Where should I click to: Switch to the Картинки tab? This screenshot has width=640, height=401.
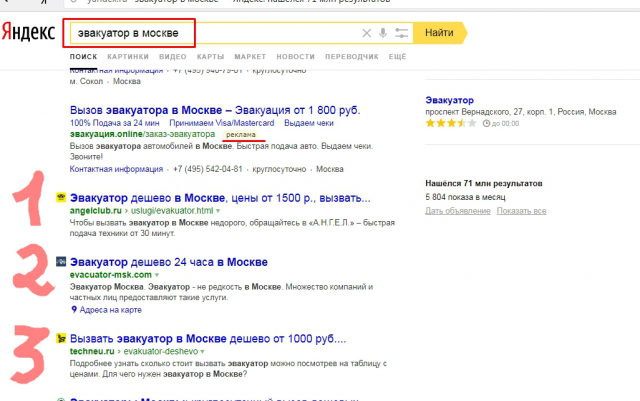[x=128, y=57]
